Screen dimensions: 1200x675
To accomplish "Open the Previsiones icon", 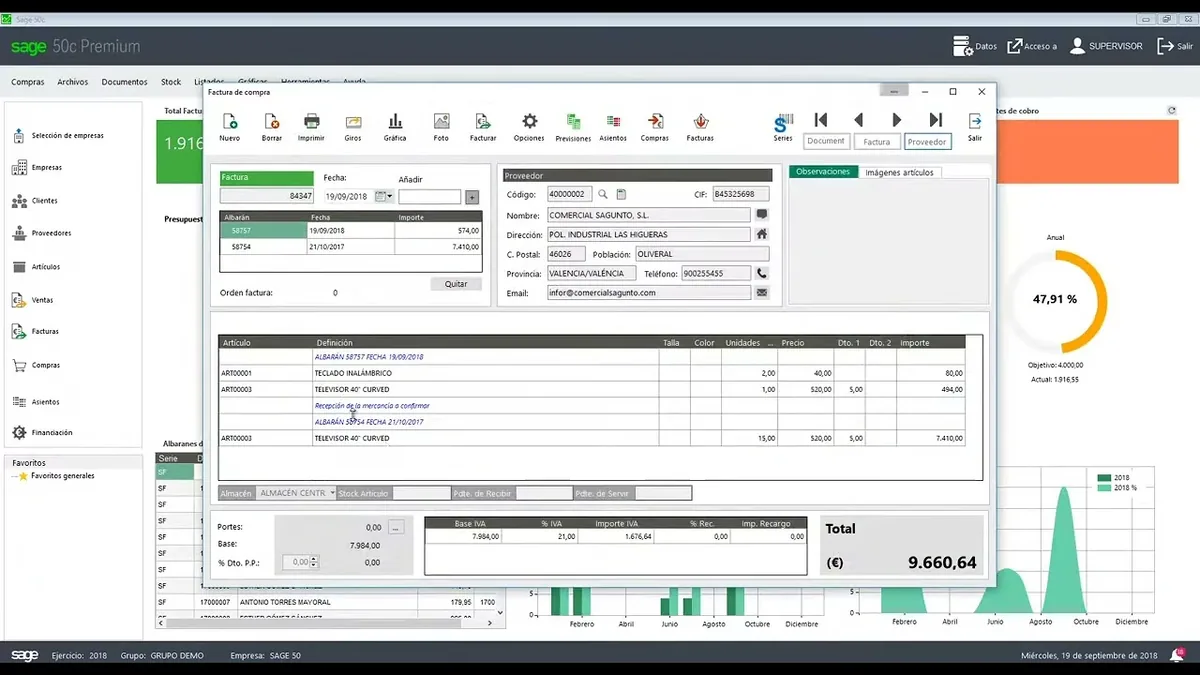I will click(x=573, y=121).
